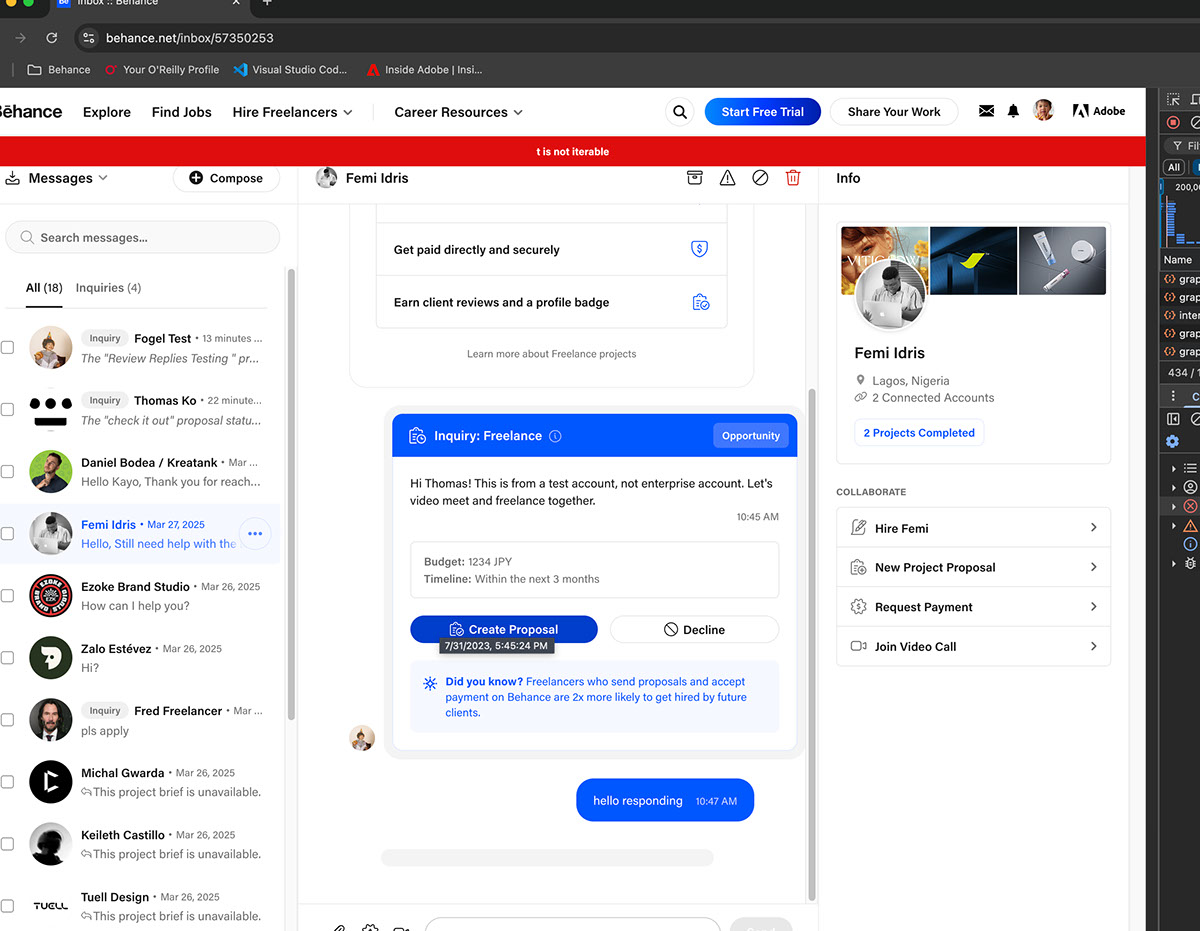This screenshot has height=931, width=1200.
Task: Block user with the circle-slash icon
Action: click(x=760, y=178)
